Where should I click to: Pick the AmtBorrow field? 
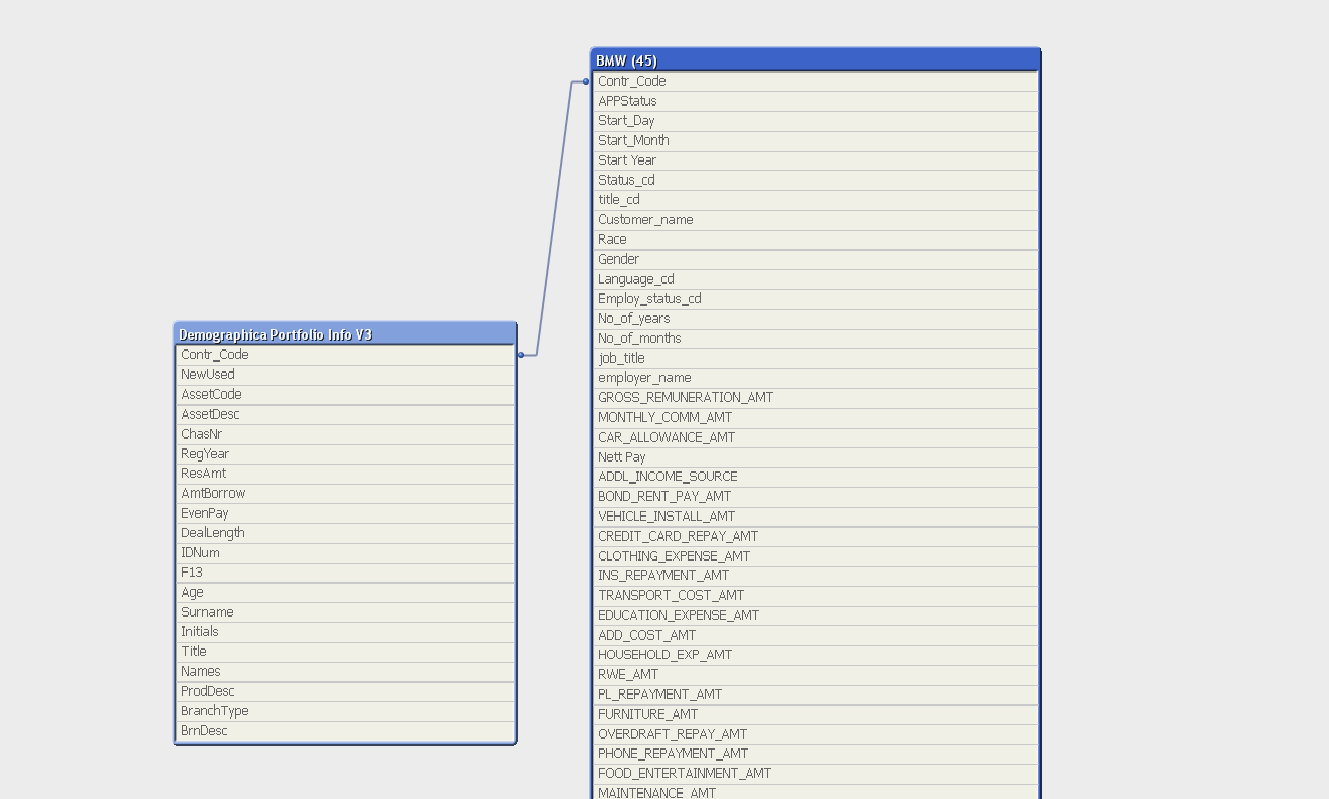tap(346, 494)
